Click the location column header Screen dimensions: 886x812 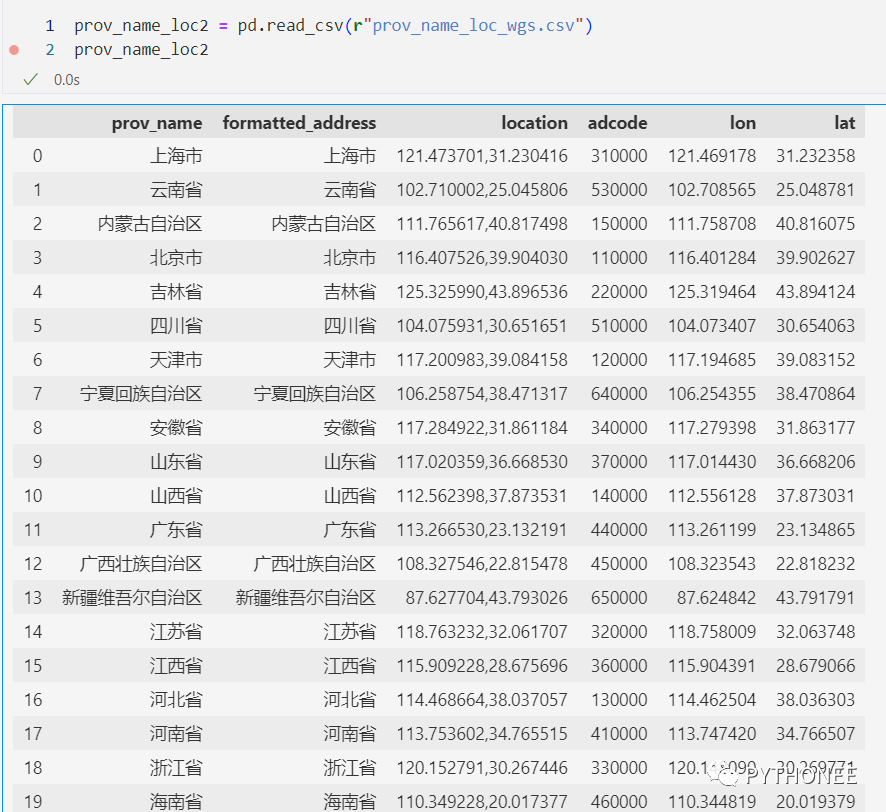coord(534,123)
